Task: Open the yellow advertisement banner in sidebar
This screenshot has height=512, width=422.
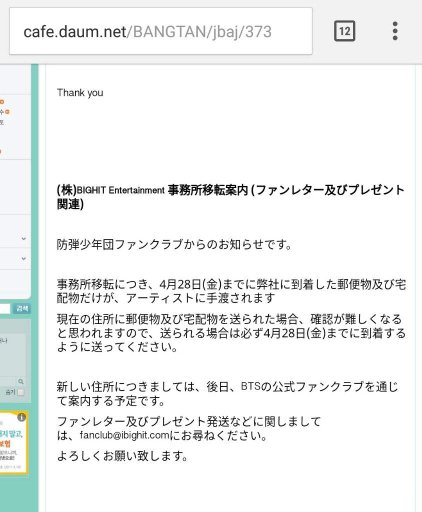Action: pyautogui.click(x=13, y=442)
